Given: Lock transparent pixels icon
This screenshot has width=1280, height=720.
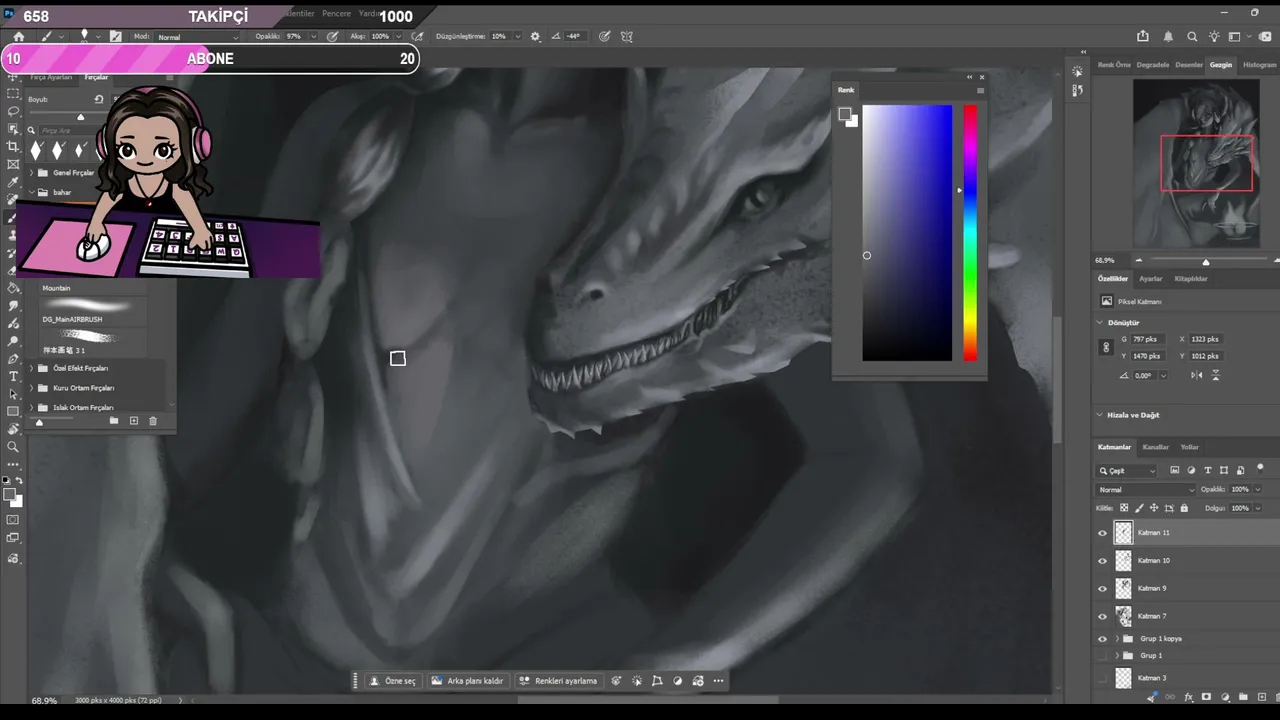Looking at the screenshot, I should pyautogui.click(x=1124, y=508).
